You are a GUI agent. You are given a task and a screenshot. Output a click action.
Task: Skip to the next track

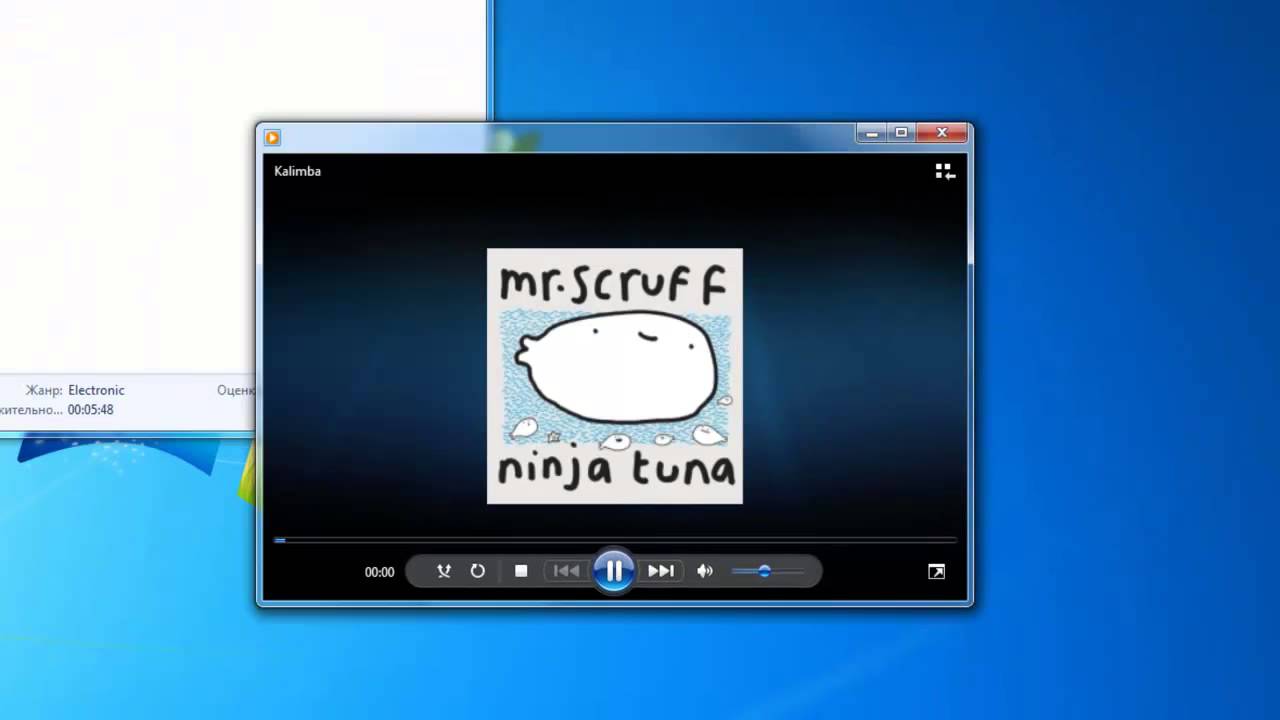tap(660, 571)
